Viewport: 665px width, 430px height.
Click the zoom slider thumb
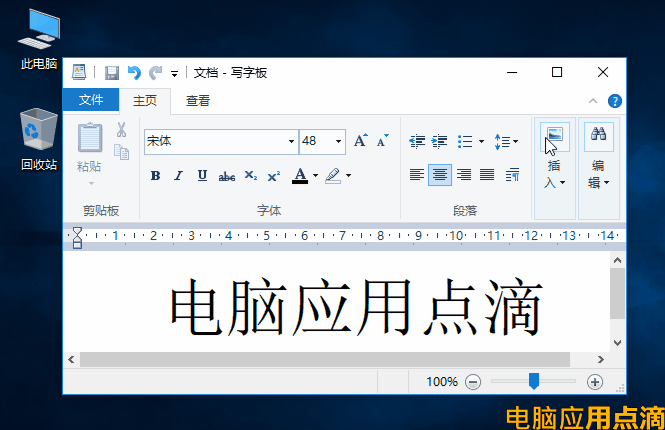(x=534, y=381)
